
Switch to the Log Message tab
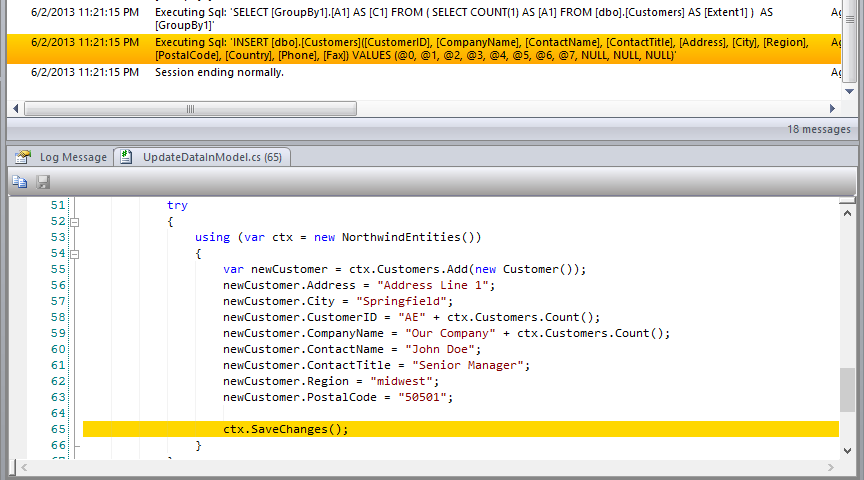[72, 157]
